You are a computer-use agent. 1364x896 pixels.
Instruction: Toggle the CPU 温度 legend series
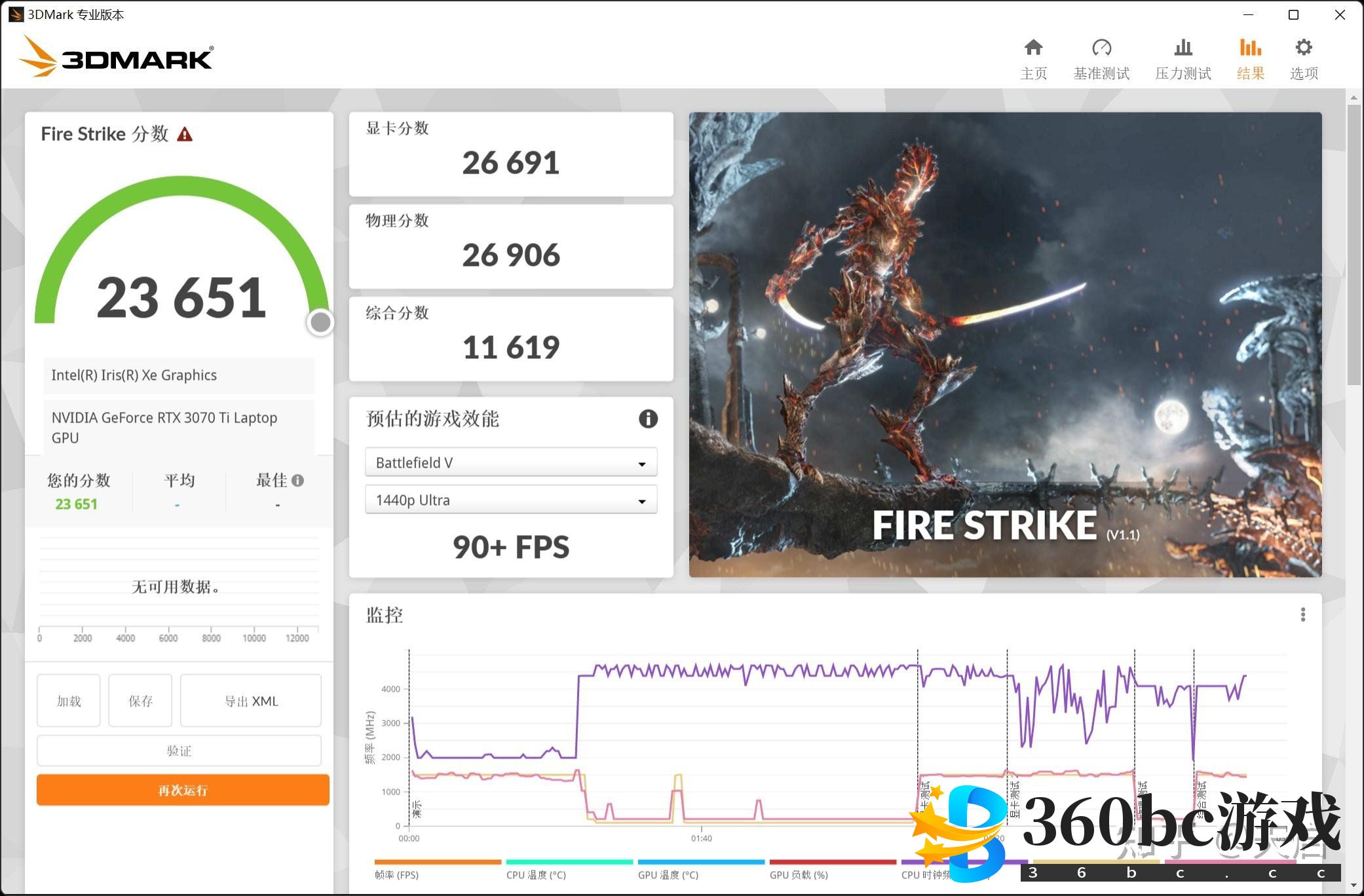coord(535,874)
